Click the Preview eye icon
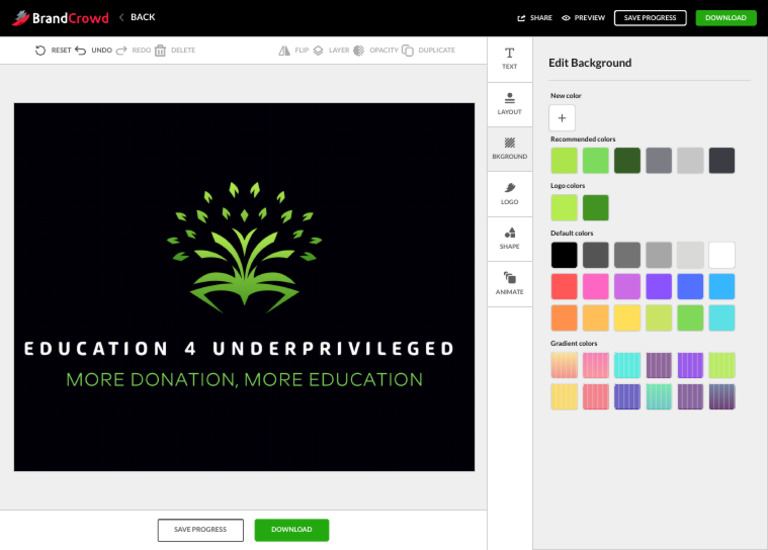Screen dimensions: 768x550 [x=566, y=18]
